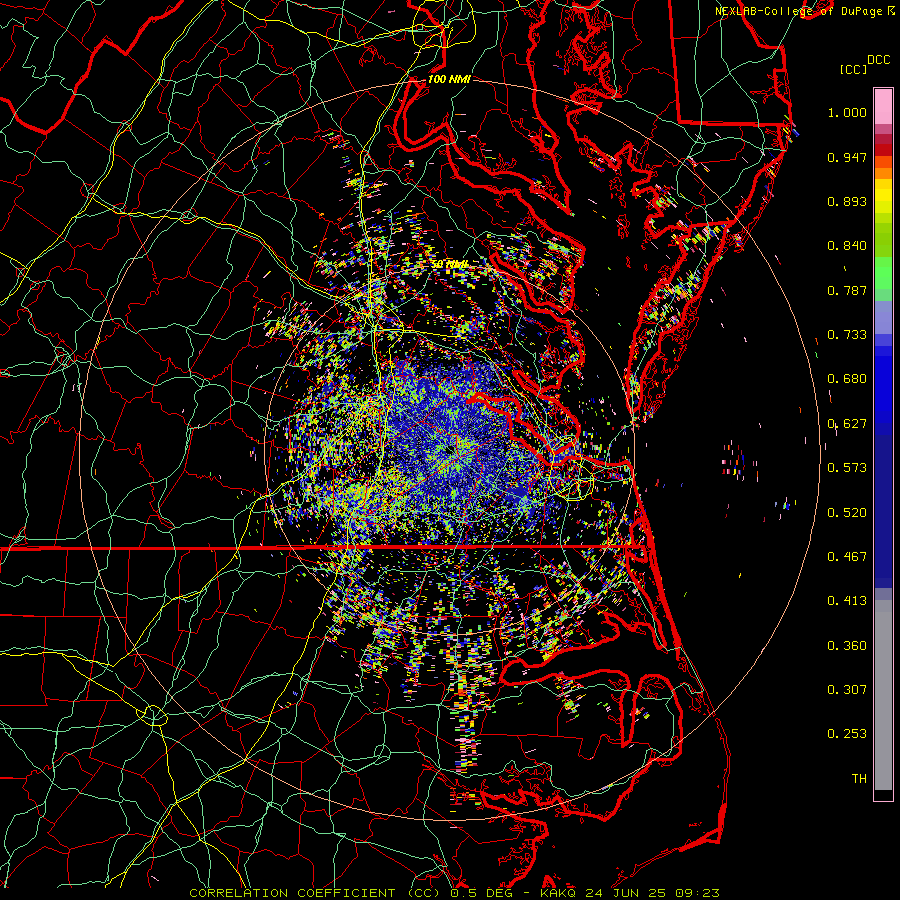Pick the lavender swatch in color bar

pos(883,317)
